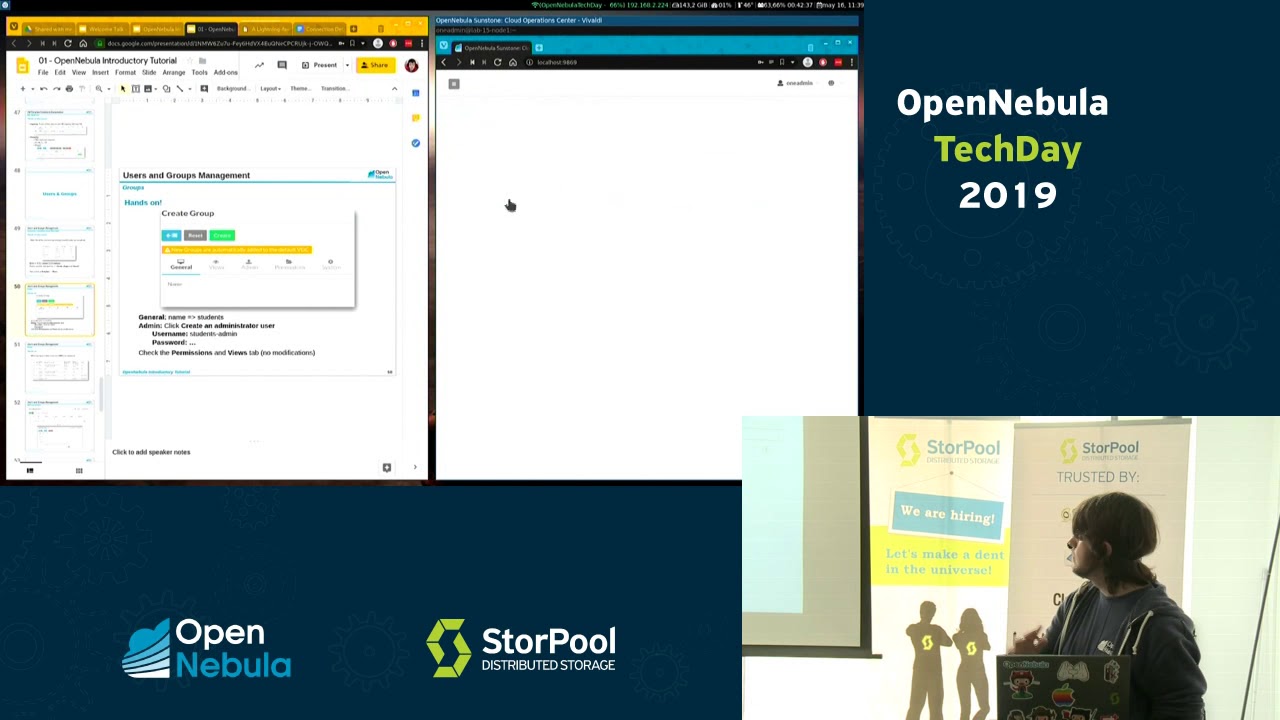Start the slideshow with Present button

[320, 65]
